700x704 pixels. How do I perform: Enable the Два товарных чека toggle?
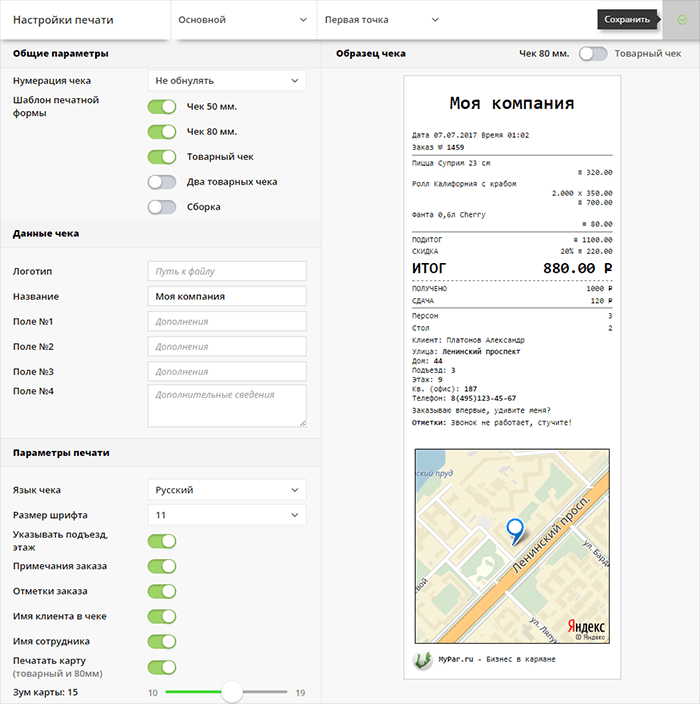(x=162, y=182)
